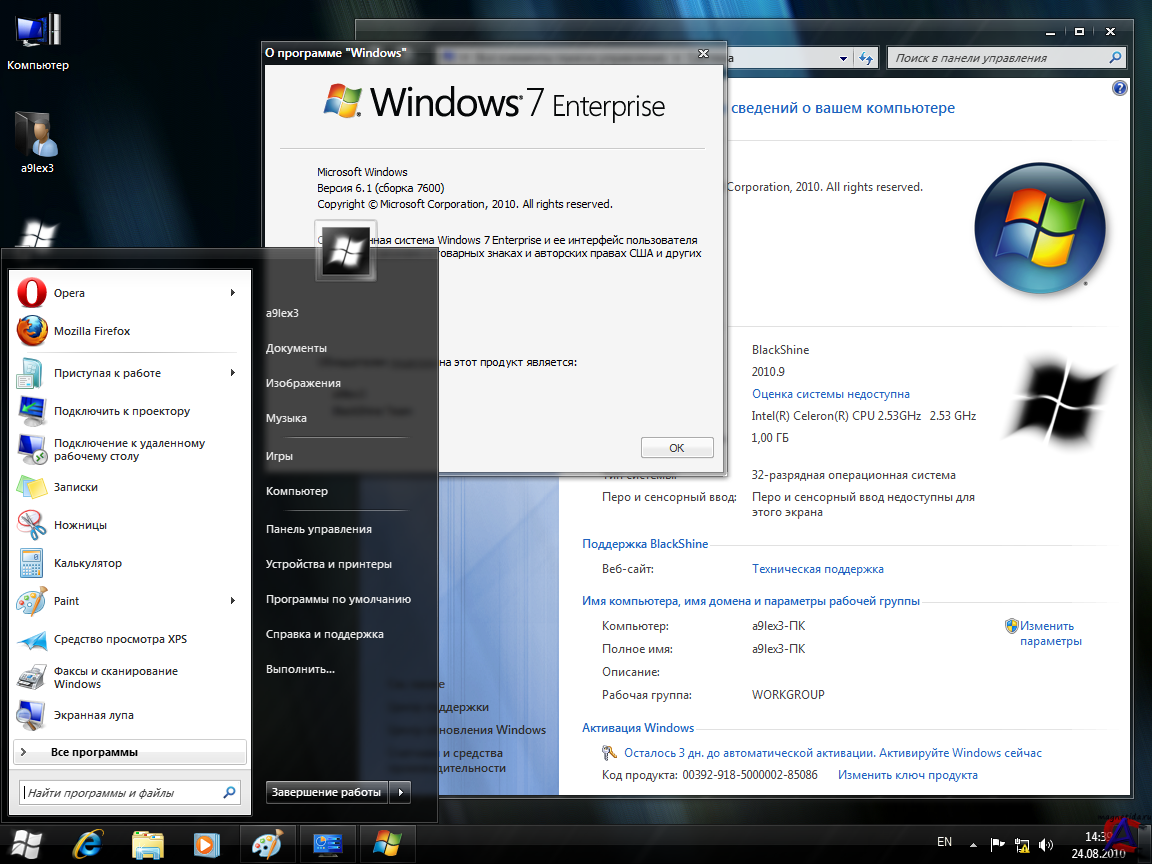Click Internet Explorer icon on taskbar

coord(88,843)
